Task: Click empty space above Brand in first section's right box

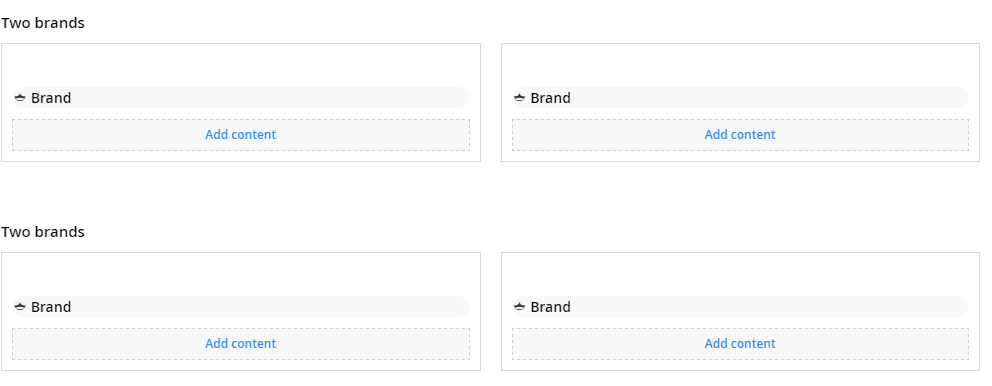Action: (740, 65)
